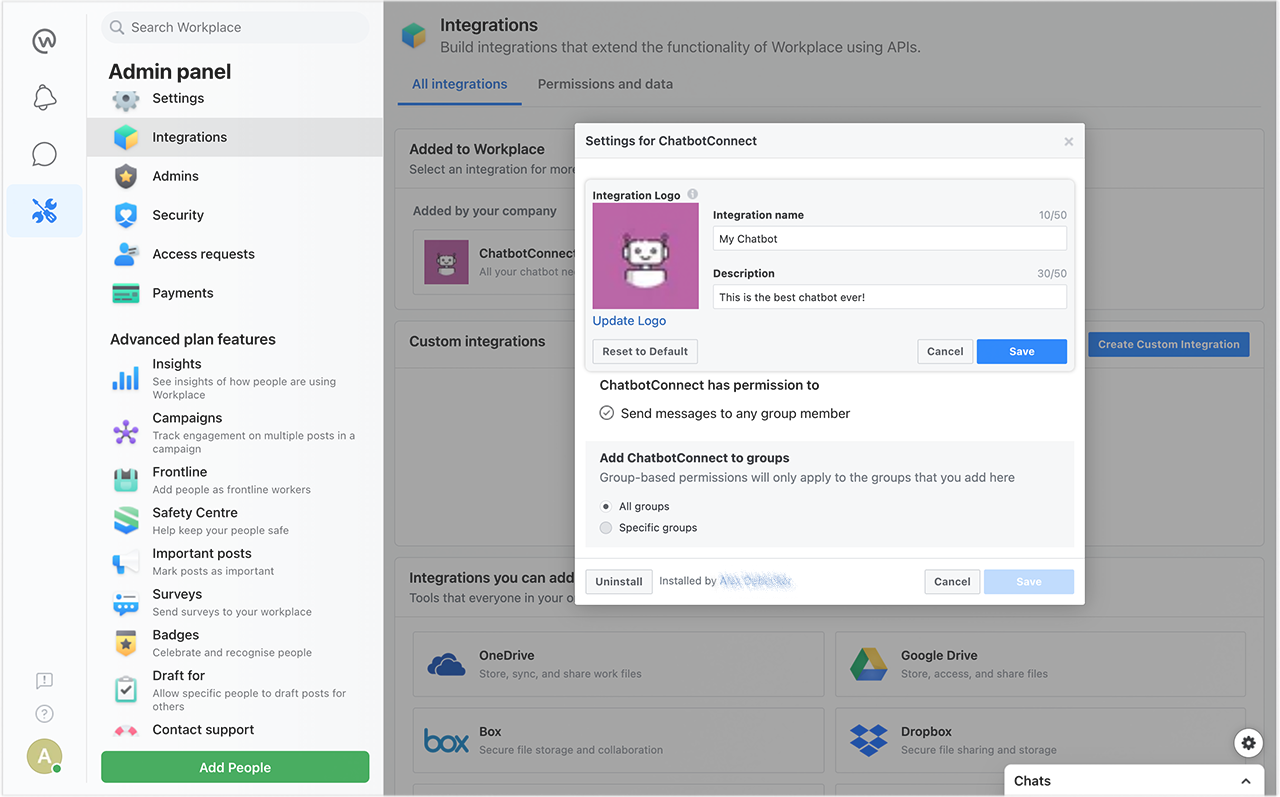Click the Integrations cube icon in sidebar
The height and width of the screenshot is (797, 1280).
pyautogui.click(x=126, y=137)
